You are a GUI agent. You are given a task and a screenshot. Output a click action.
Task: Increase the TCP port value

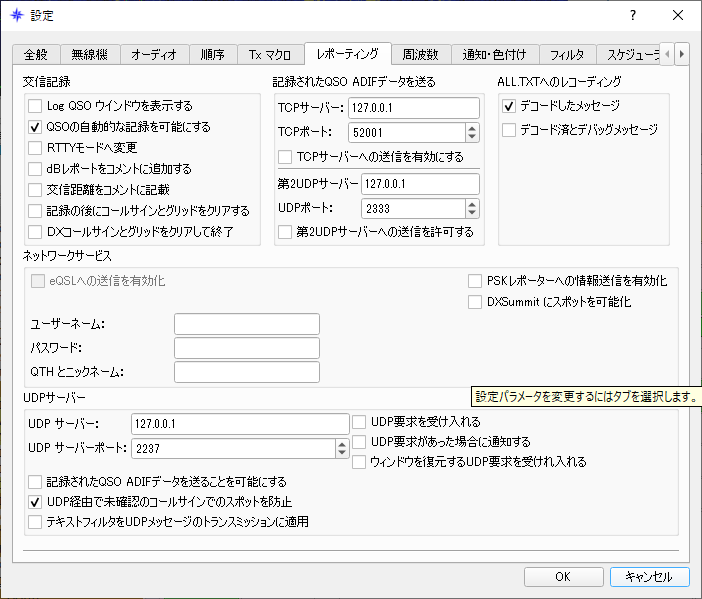(x=472, y=127)
